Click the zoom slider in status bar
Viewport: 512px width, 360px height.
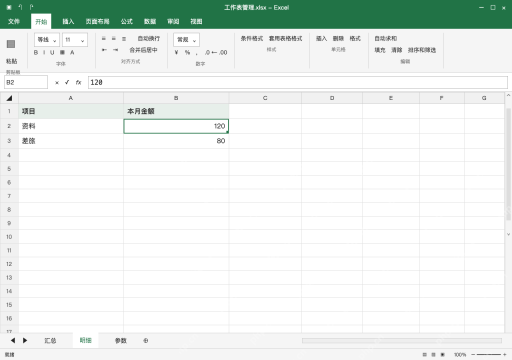488,355
